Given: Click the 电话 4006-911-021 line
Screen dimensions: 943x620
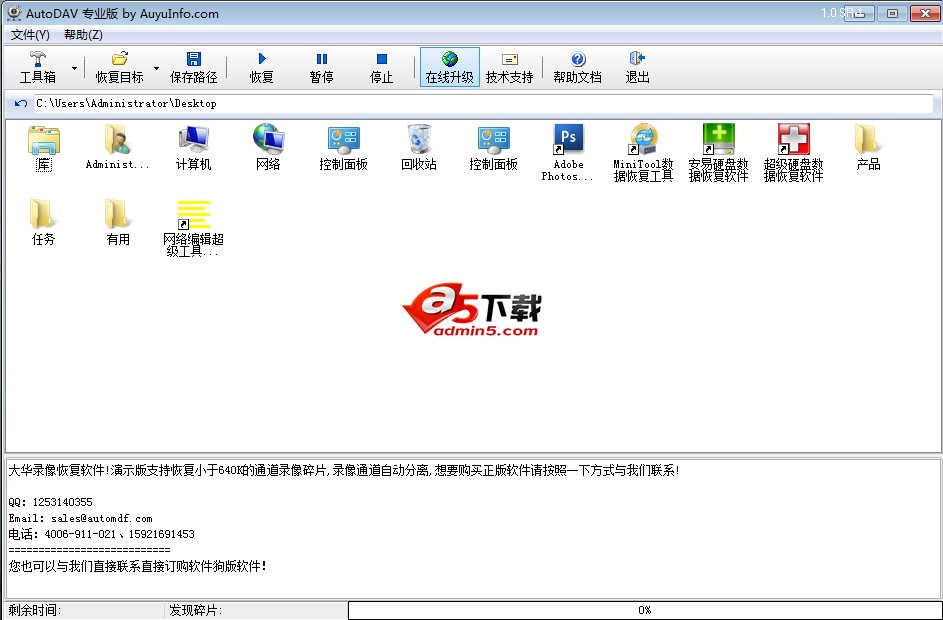Looking at the screenshot, I should [102, 534].
